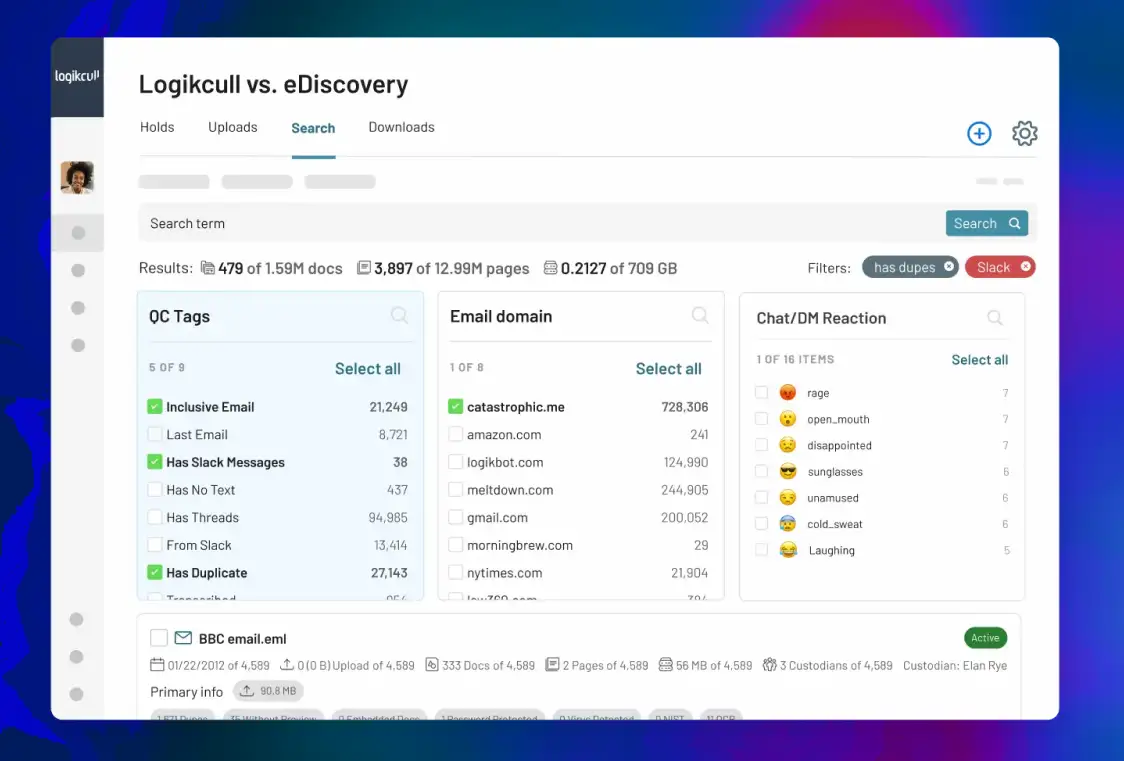Click the Active status badge
This screenshot has height=761, width=1124.
click(985, 638)
